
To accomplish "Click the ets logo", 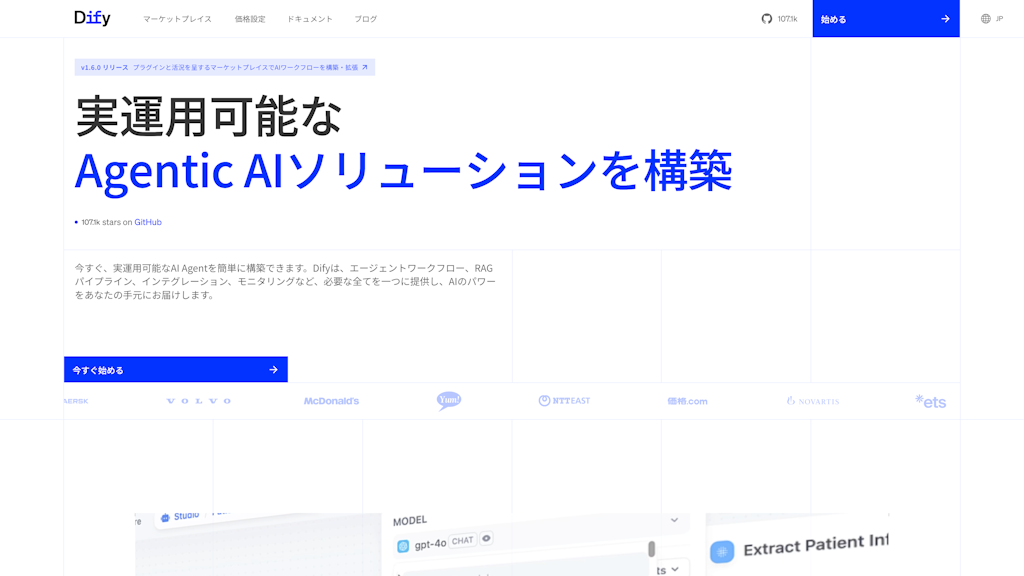I will coord(931,401).
